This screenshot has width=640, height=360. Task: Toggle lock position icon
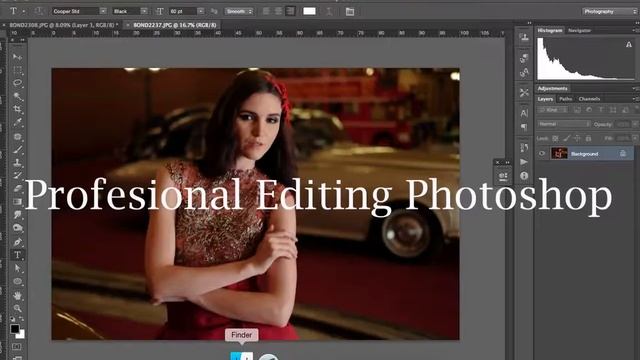pos(577,139)
